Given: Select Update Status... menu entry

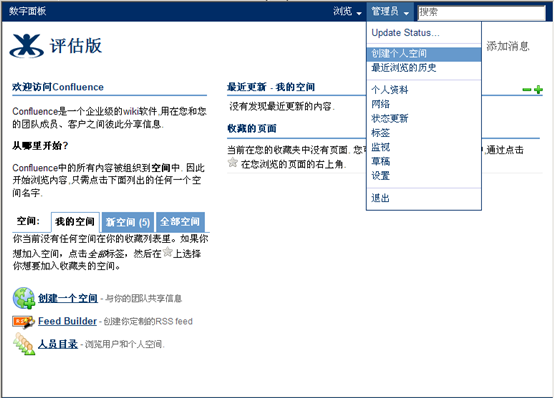Looking at the screenshot, I should [424, 33].
